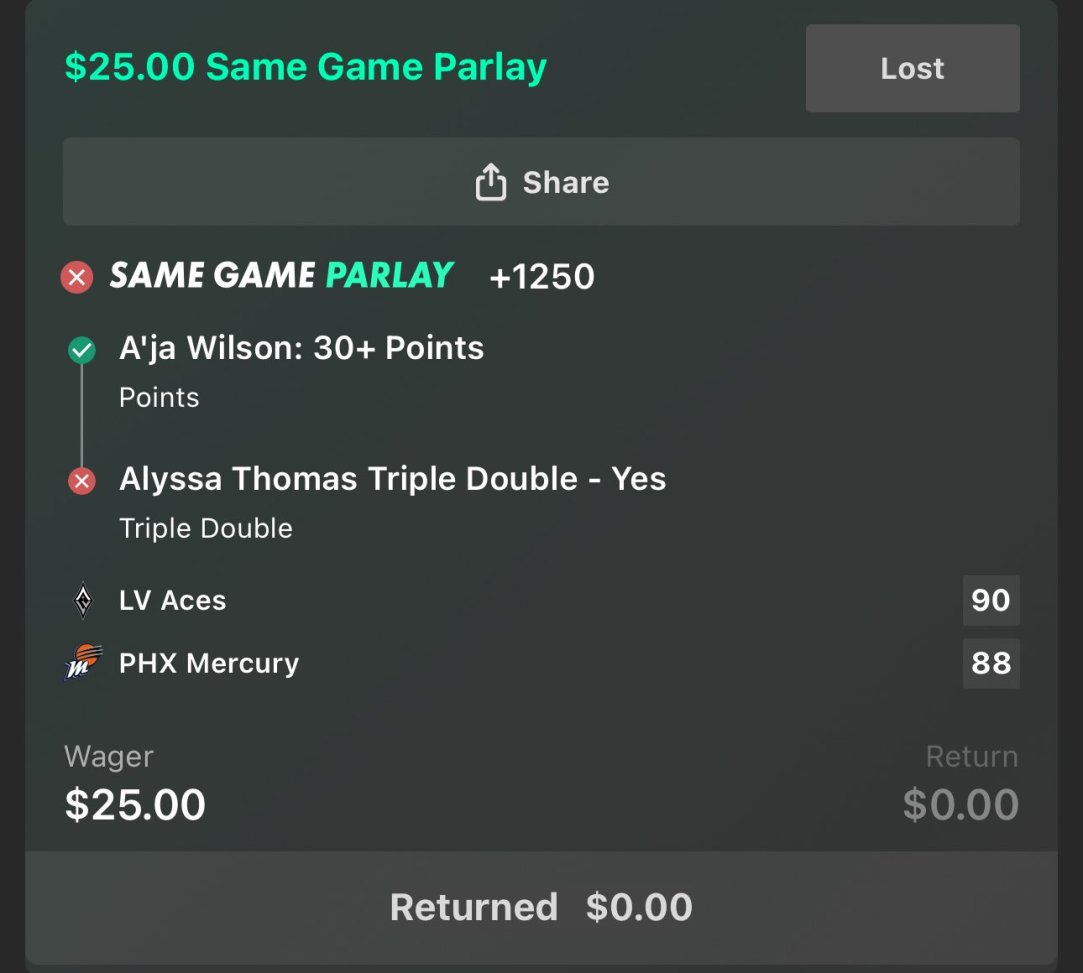The height and width of the screenshot is (973, 1083).
Task: Open the LV Aces team page
Action: point(172,600)
